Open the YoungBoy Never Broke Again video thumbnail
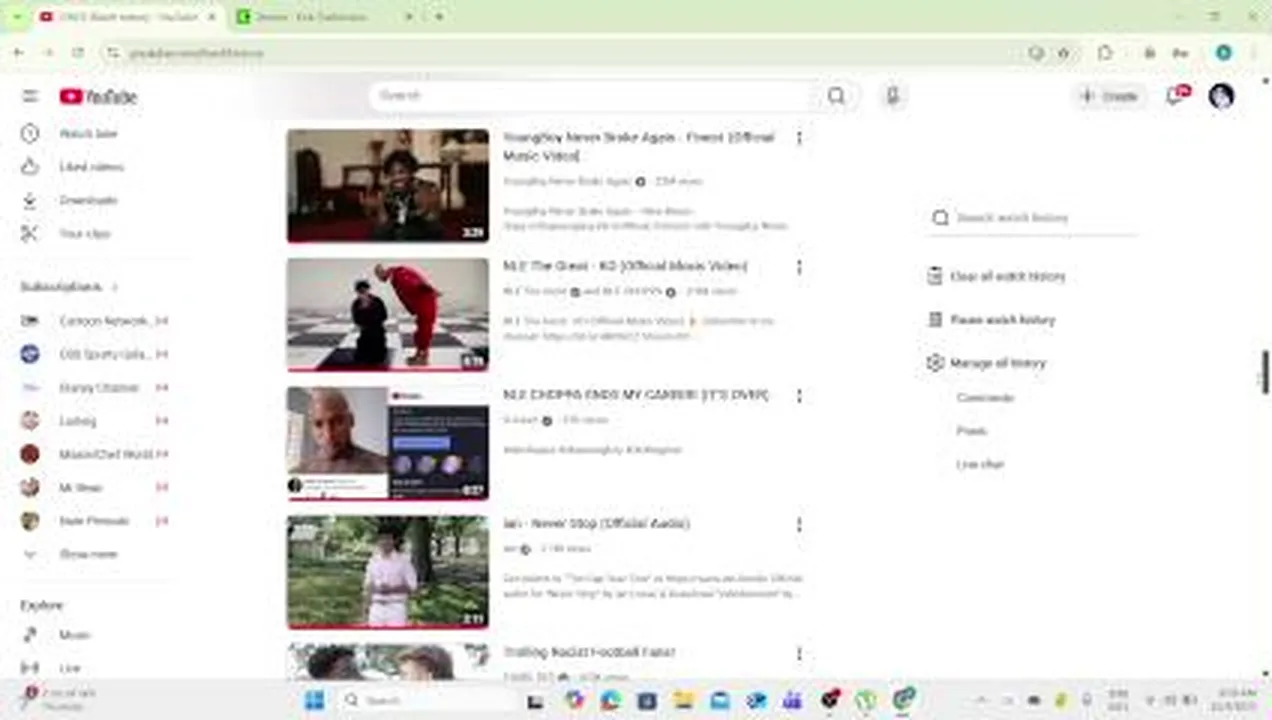 click(388, 186)
